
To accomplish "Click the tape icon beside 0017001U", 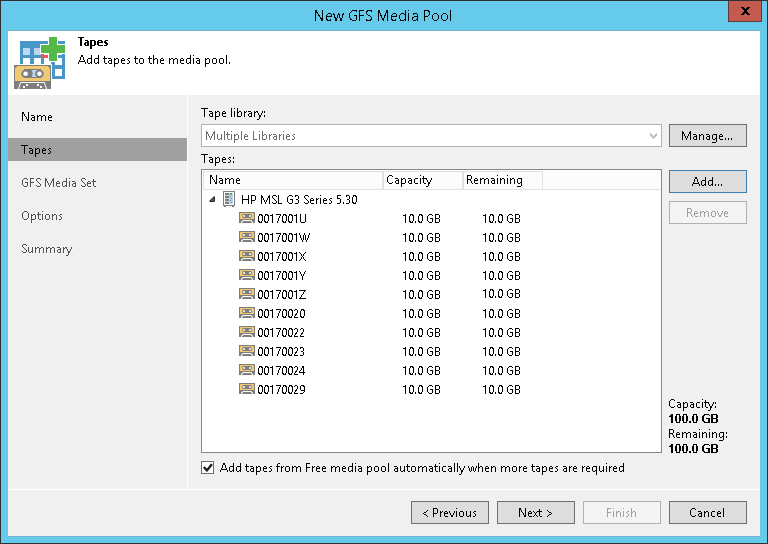I will (x=247, y=218).
